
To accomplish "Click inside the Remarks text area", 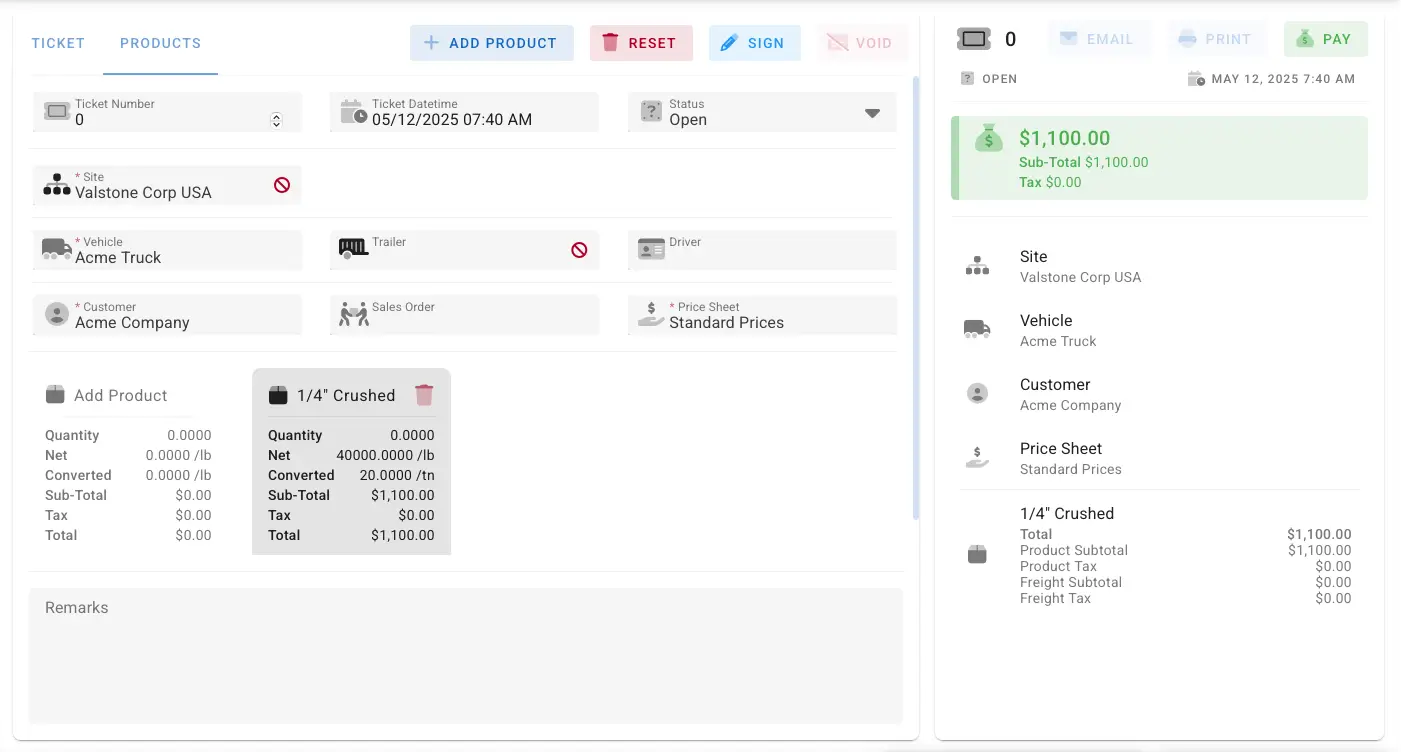I will [466, 655].
